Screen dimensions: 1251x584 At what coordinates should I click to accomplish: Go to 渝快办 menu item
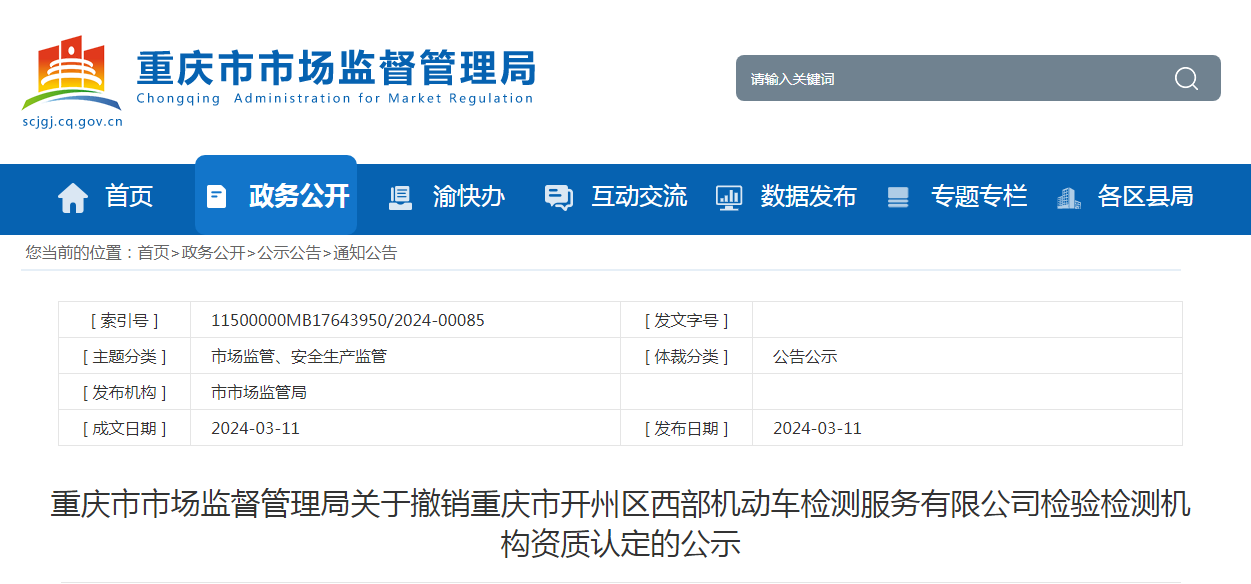tap(469, 196)
